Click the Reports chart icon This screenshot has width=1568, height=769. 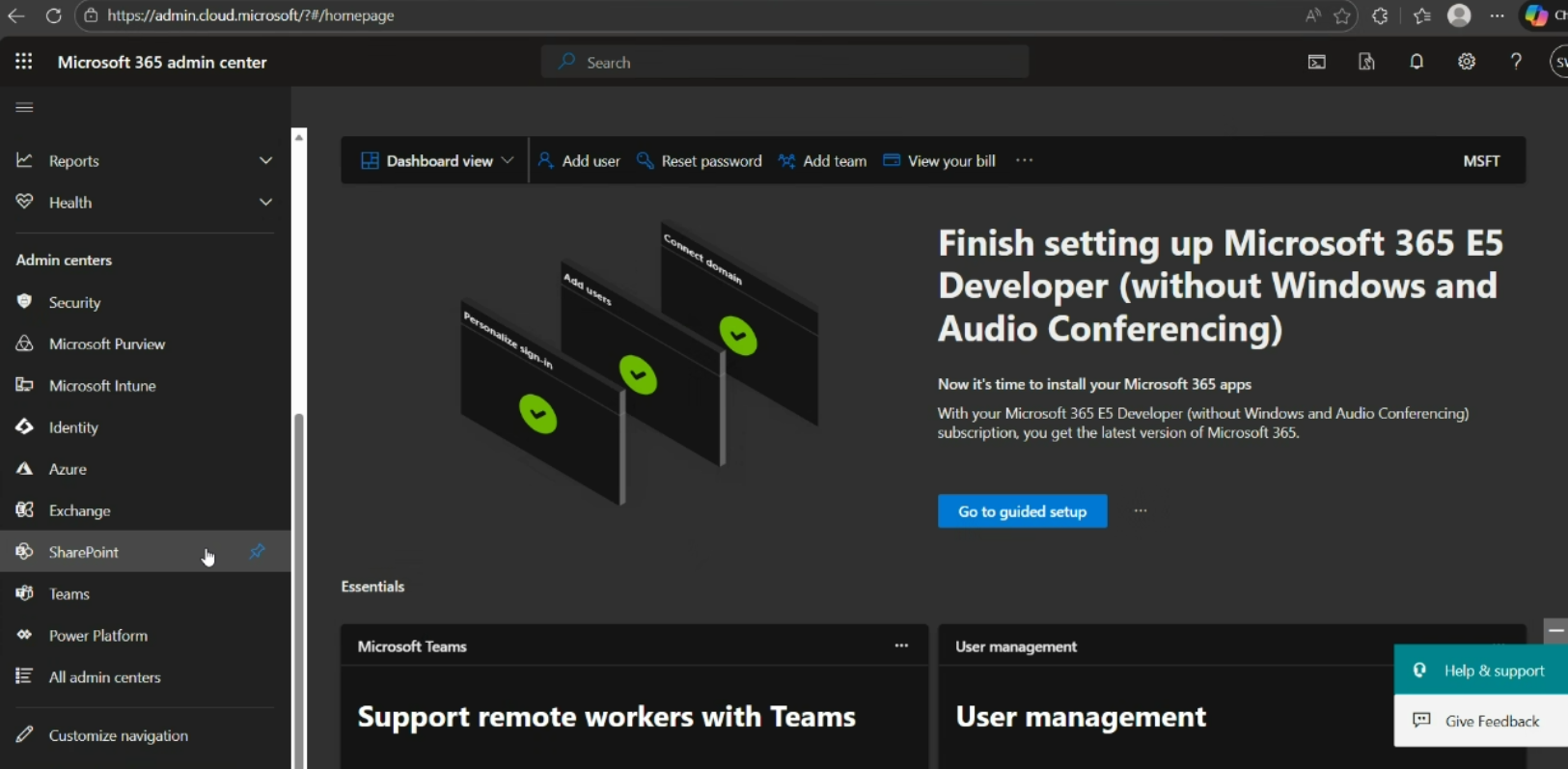pyautogui.click(x=24, y=160)
